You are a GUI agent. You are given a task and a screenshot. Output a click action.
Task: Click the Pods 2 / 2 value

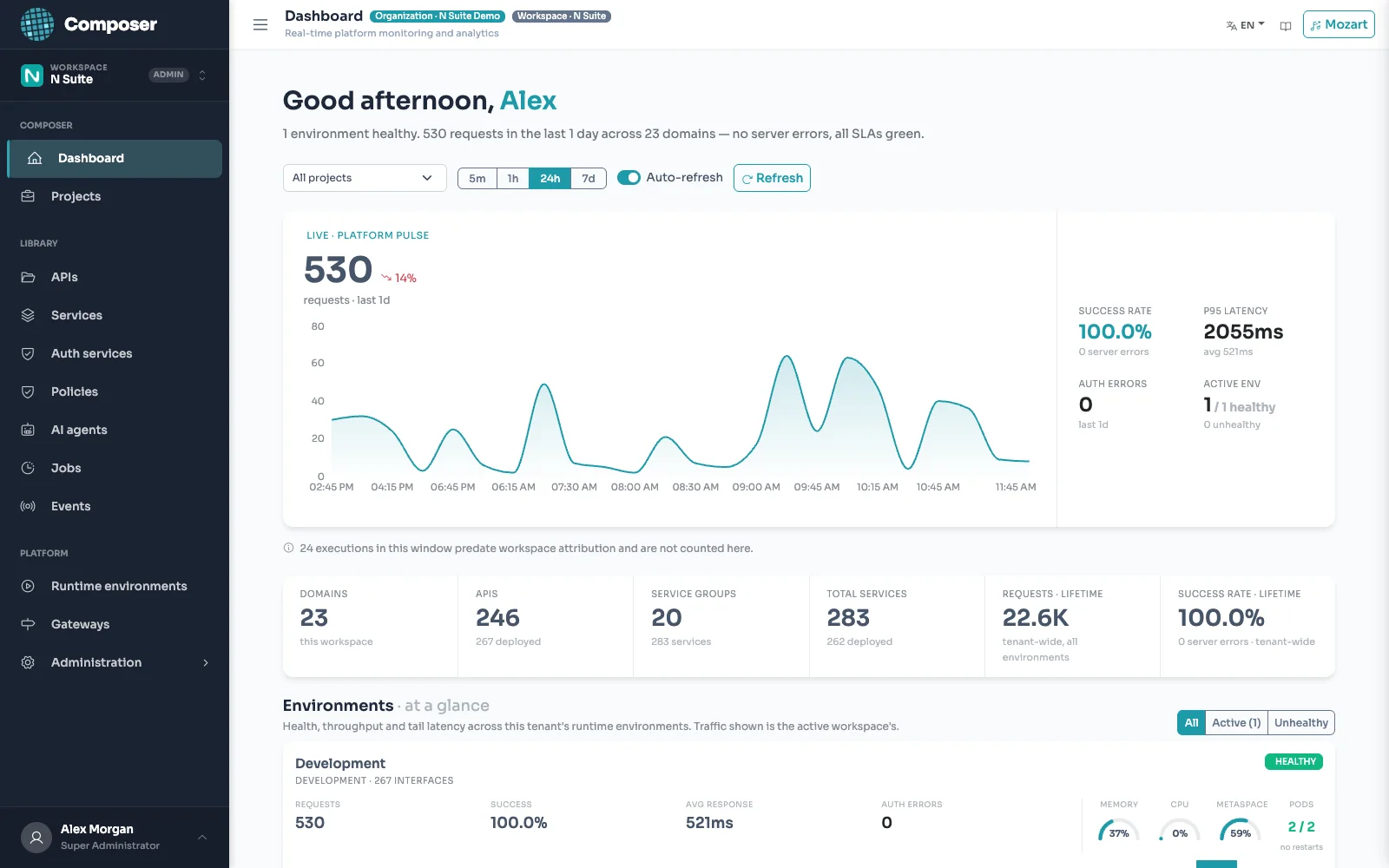(1301, 826)
